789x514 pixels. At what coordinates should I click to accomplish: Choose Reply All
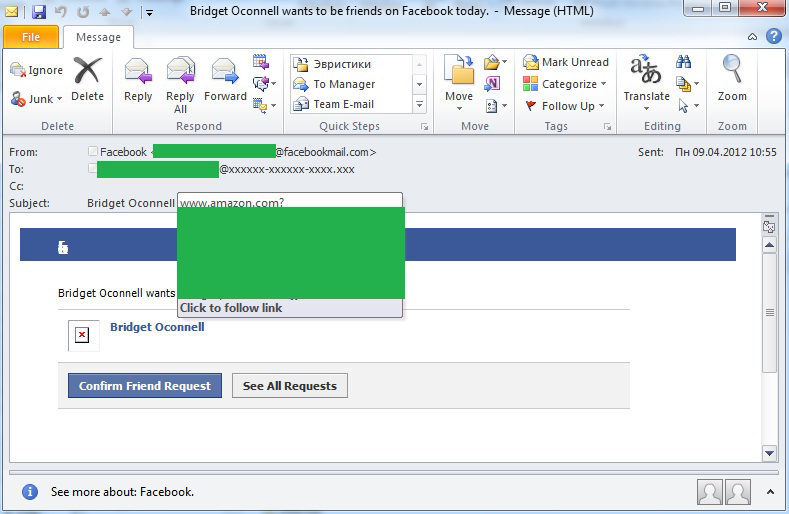coord(180,86)
